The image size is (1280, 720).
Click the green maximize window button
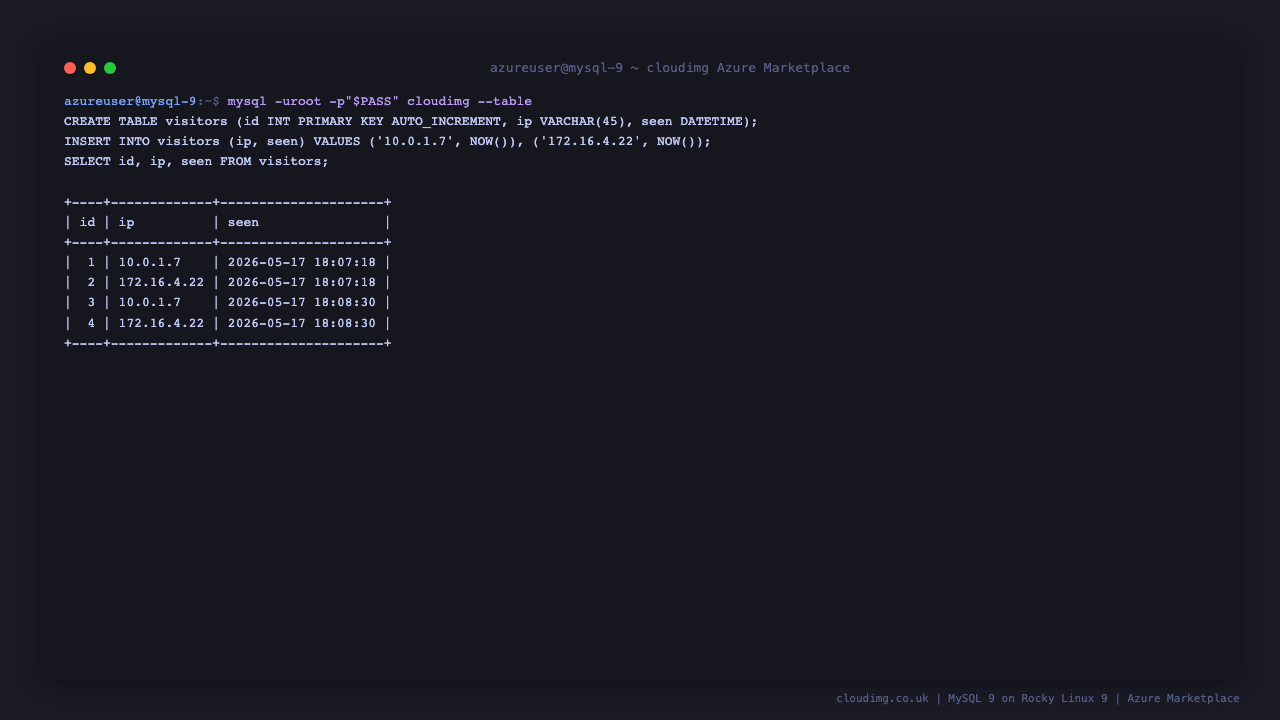point(110,68)
